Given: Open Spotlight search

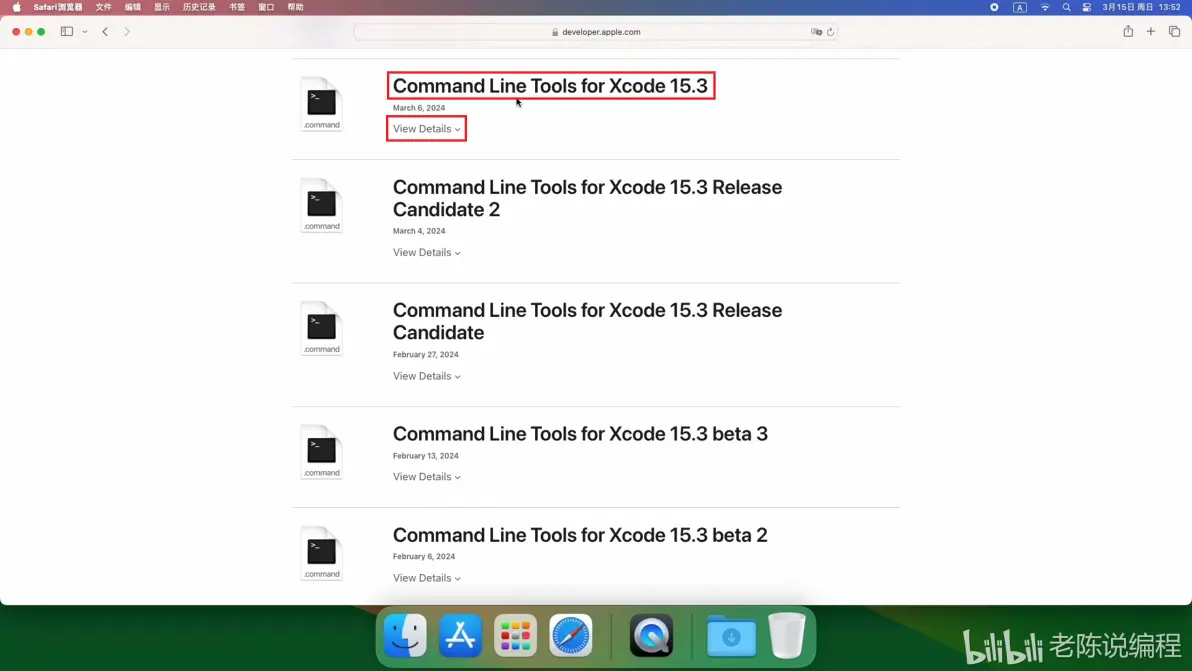Looking at the screenshot, I should pyautogui.click(x=1066, y=7).
